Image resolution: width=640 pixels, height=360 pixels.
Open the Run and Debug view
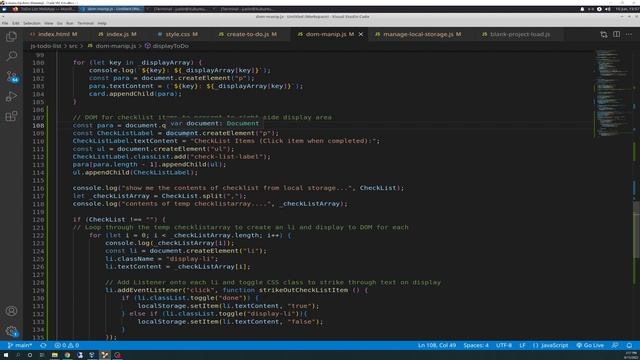point(11,96)
